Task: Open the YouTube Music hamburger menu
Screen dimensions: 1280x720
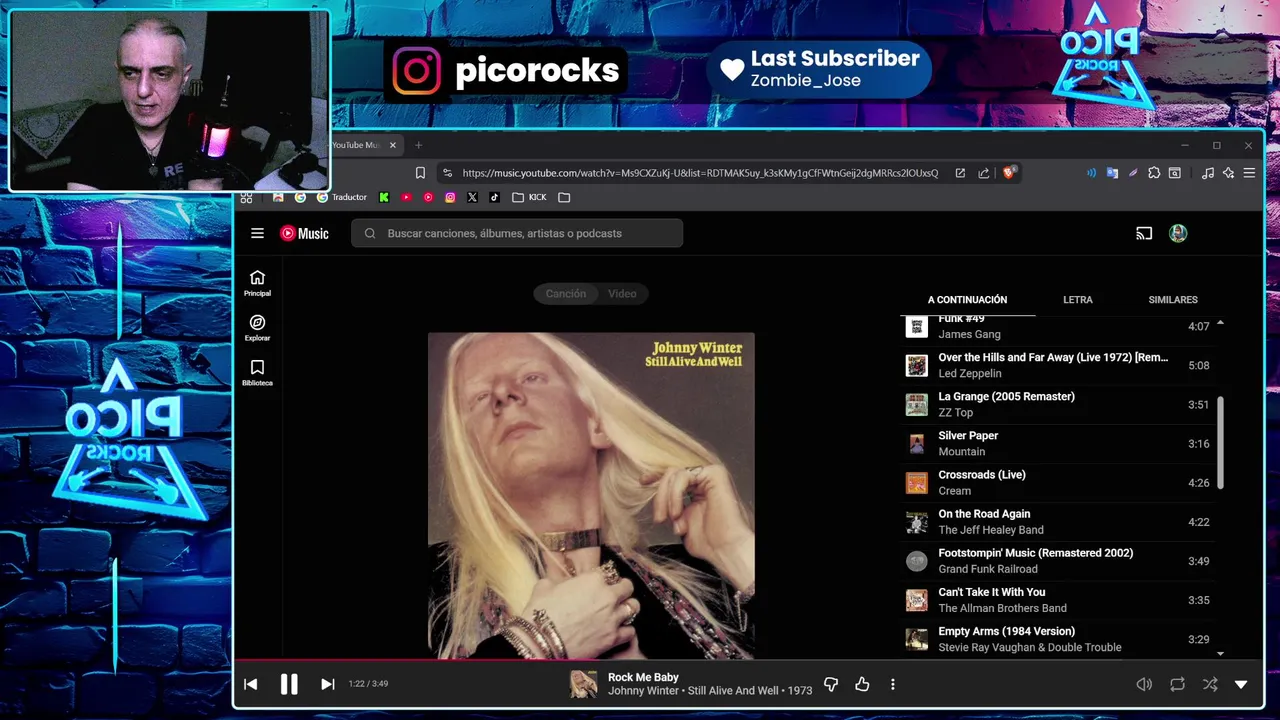Action: tap(257, 233)
